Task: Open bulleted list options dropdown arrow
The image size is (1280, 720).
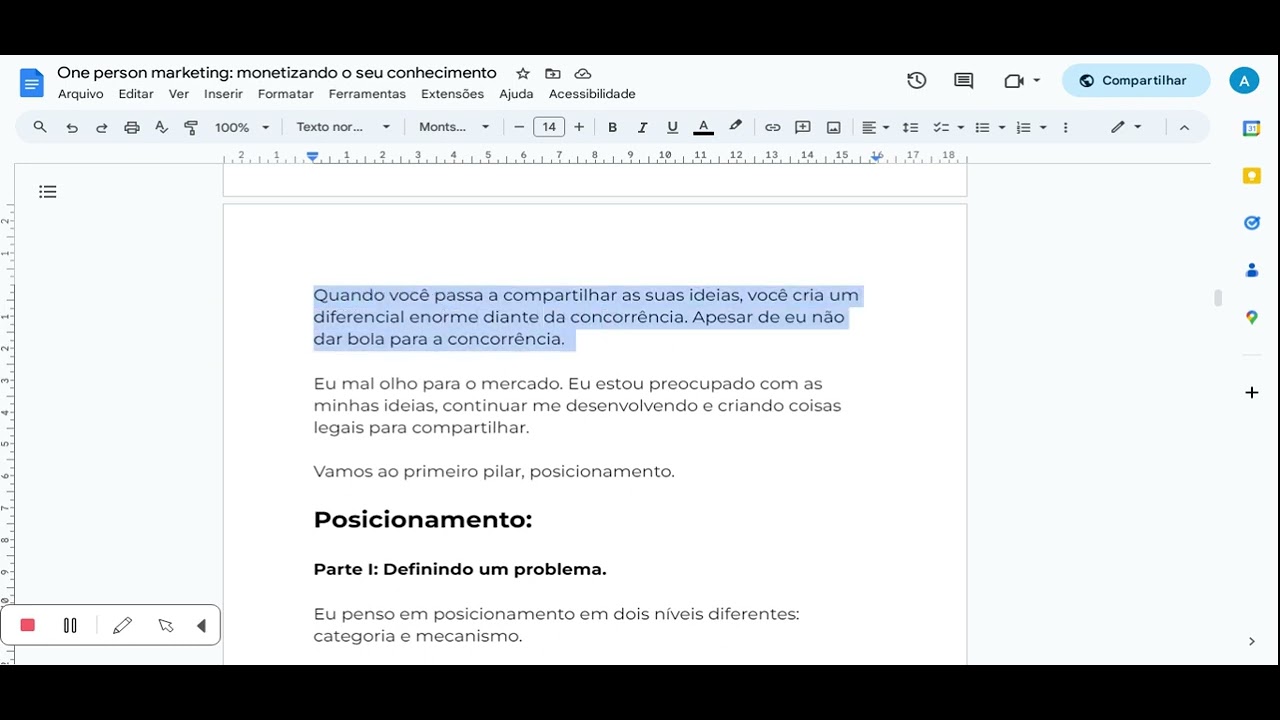Action: pyautogui.click(x=1002, y=127)
